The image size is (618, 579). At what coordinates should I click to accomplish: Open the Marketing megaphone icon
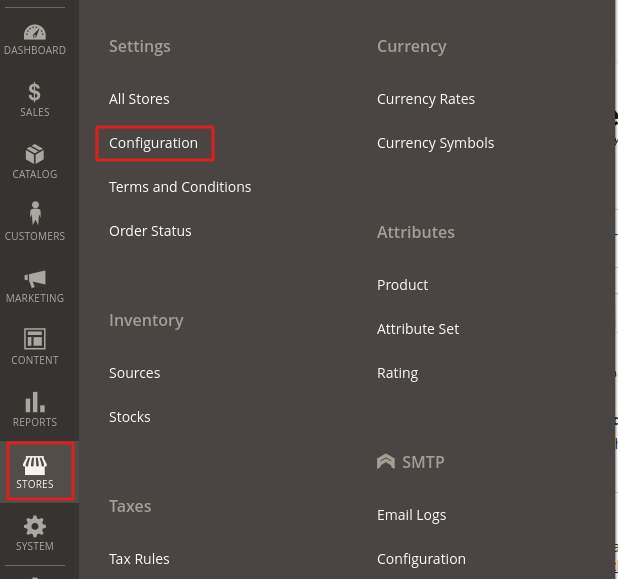click(35, 278)
